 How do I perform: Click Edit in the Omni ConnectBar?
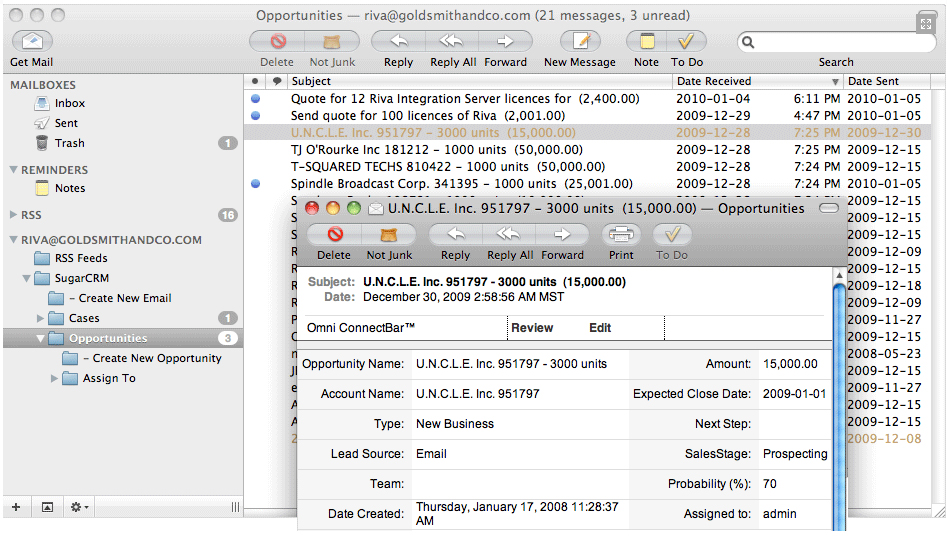[x=600, y=328]
